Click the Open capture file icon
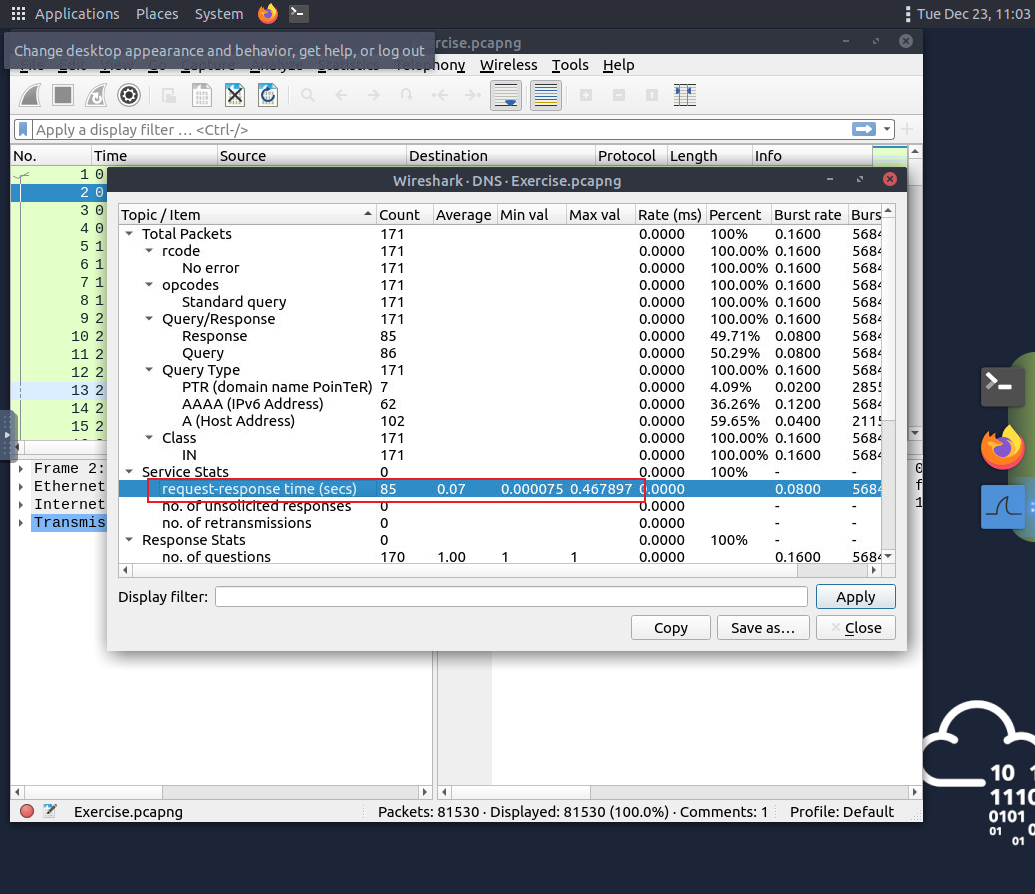This screenshot has height=894, width=1035. click(169, 96)
